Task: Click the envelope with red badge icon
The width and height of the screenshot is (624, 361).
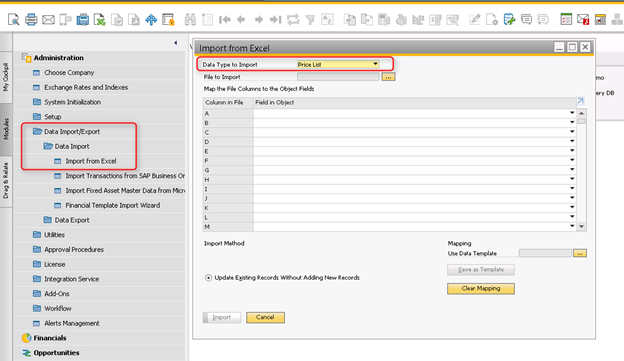Action: click(583, 19)
